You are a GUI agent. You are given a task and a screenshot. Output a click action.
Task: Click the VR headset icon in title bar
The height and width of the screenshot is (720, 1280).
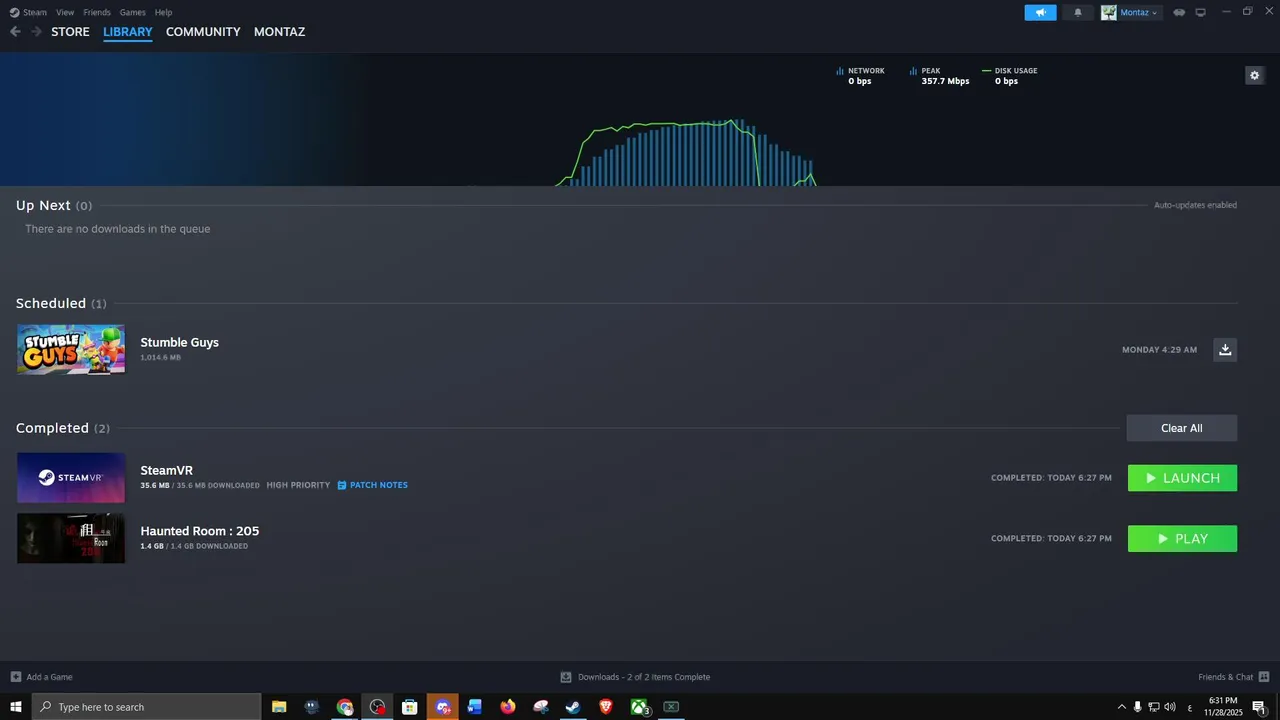click(x=1179, y=13)
